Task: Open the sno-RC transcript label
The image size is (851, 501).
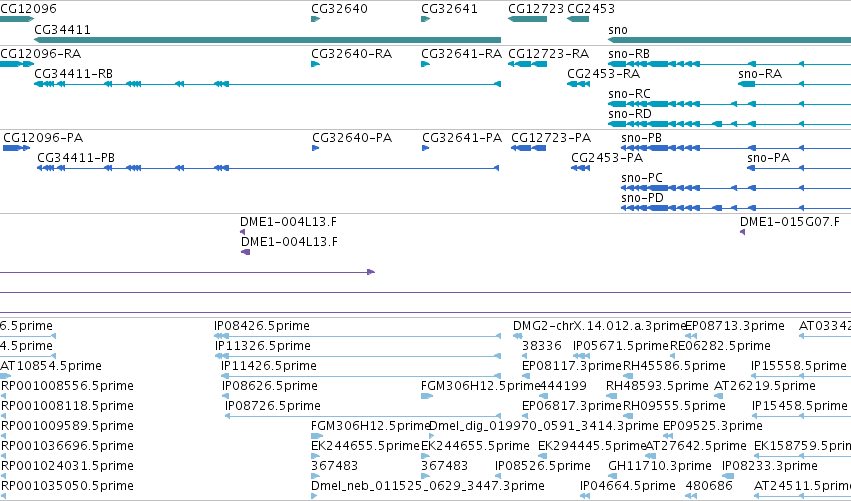Action: click(x=629, y=94)
